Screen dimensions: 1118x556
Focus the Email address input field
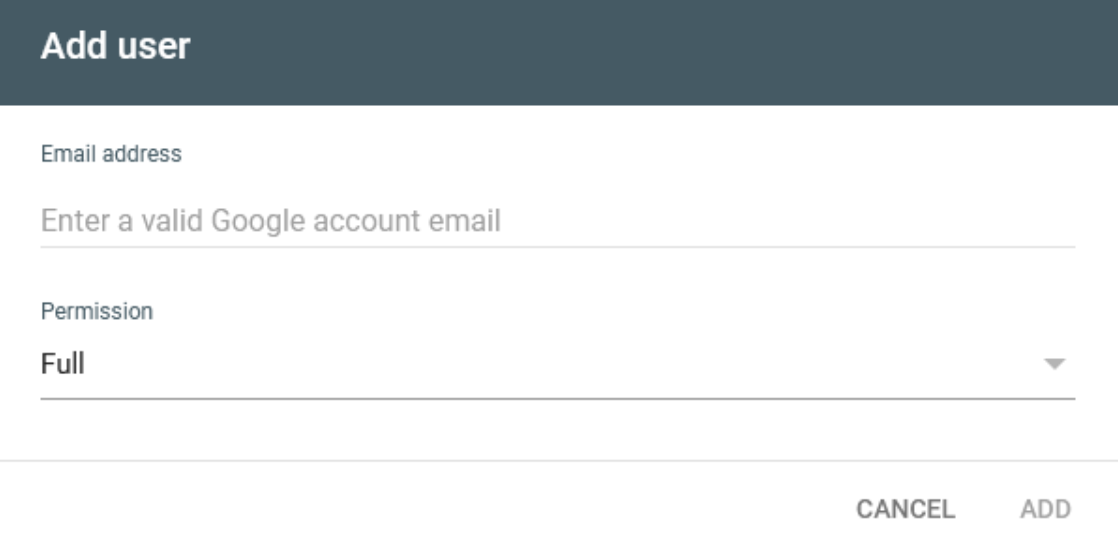pyautogui.click(x=557, y=219)
